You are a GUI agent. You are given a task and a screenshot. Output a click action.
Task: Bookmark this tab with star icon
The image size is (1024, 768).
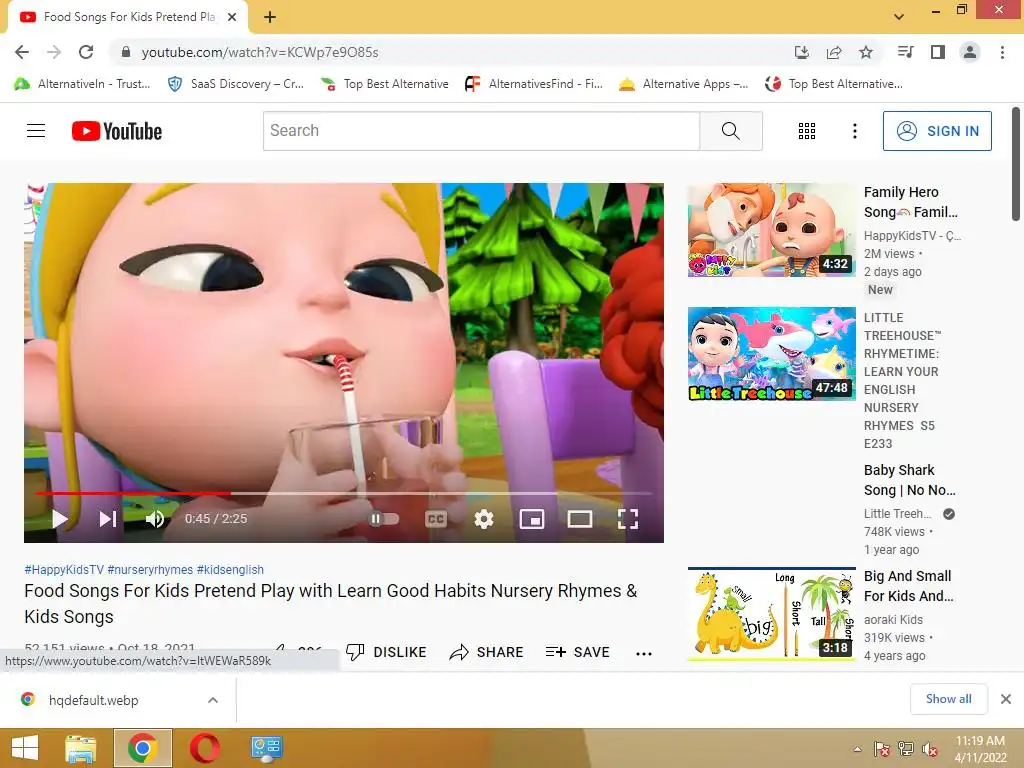tap(866, 52)
